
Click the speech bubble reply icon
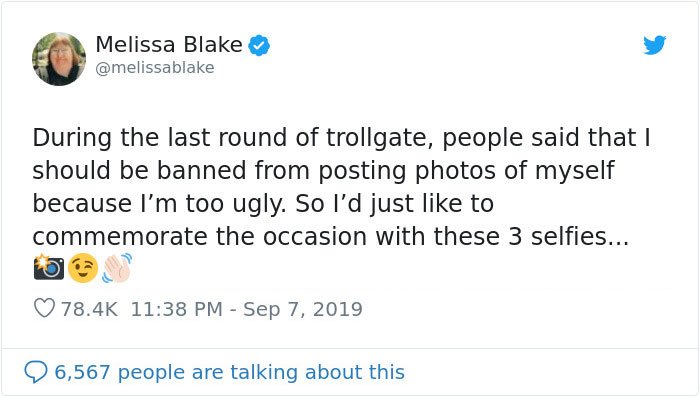(x=36, y=372)
